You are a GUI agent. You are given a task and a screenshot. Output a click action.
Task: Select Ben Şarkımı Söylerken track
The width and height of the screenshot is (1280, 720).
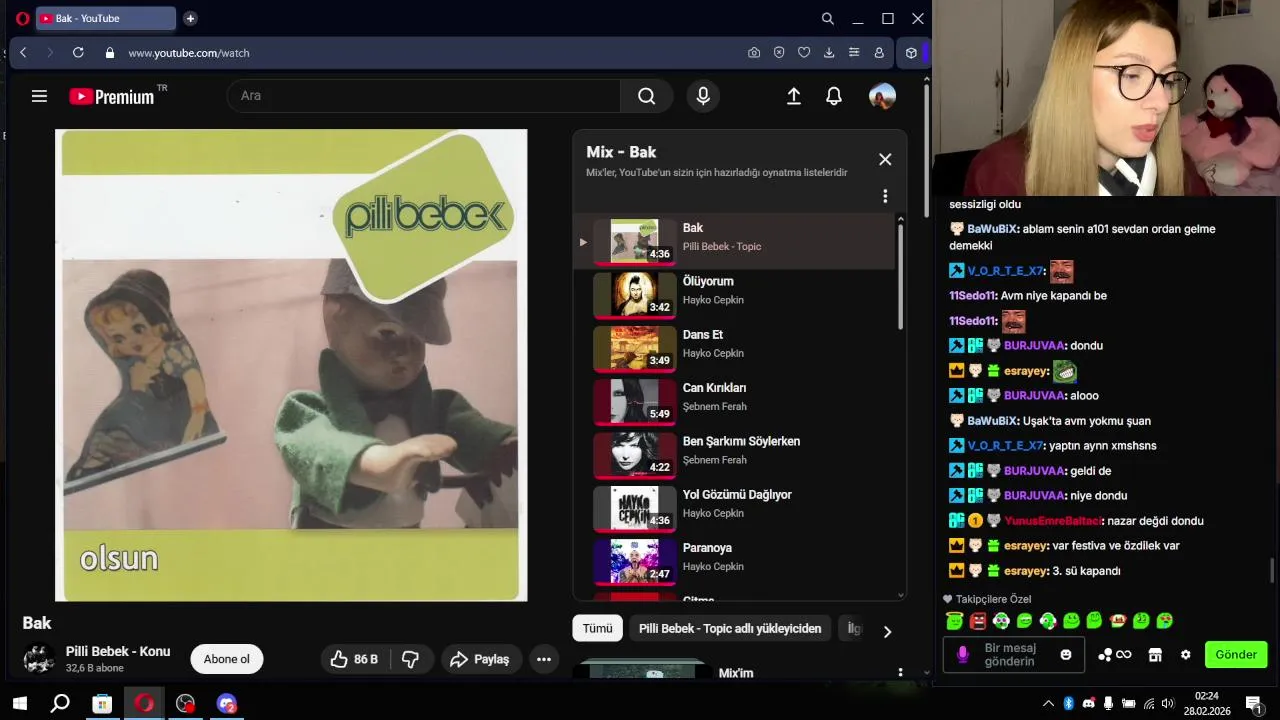point(734,454)
